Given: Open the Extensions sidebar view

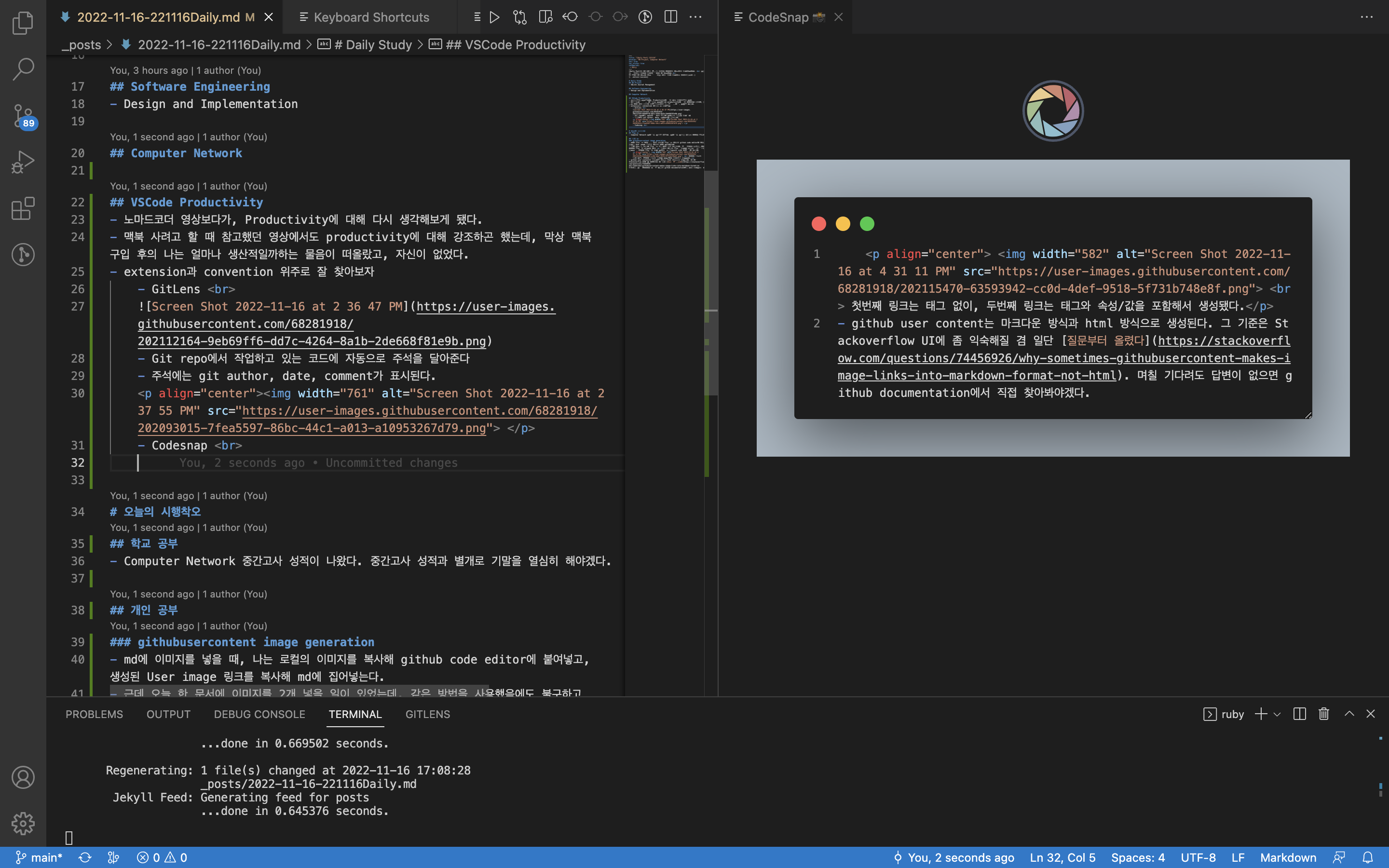Looking at the screenshot, I should pyautogui.click(x=23, y=208).
